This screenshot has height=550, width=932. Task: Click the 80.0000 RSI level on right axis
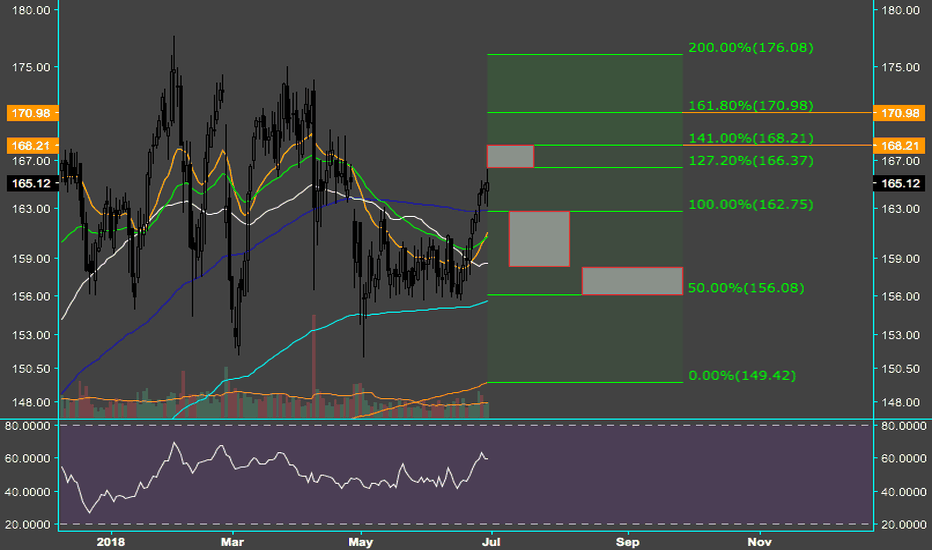pos(903,426)
